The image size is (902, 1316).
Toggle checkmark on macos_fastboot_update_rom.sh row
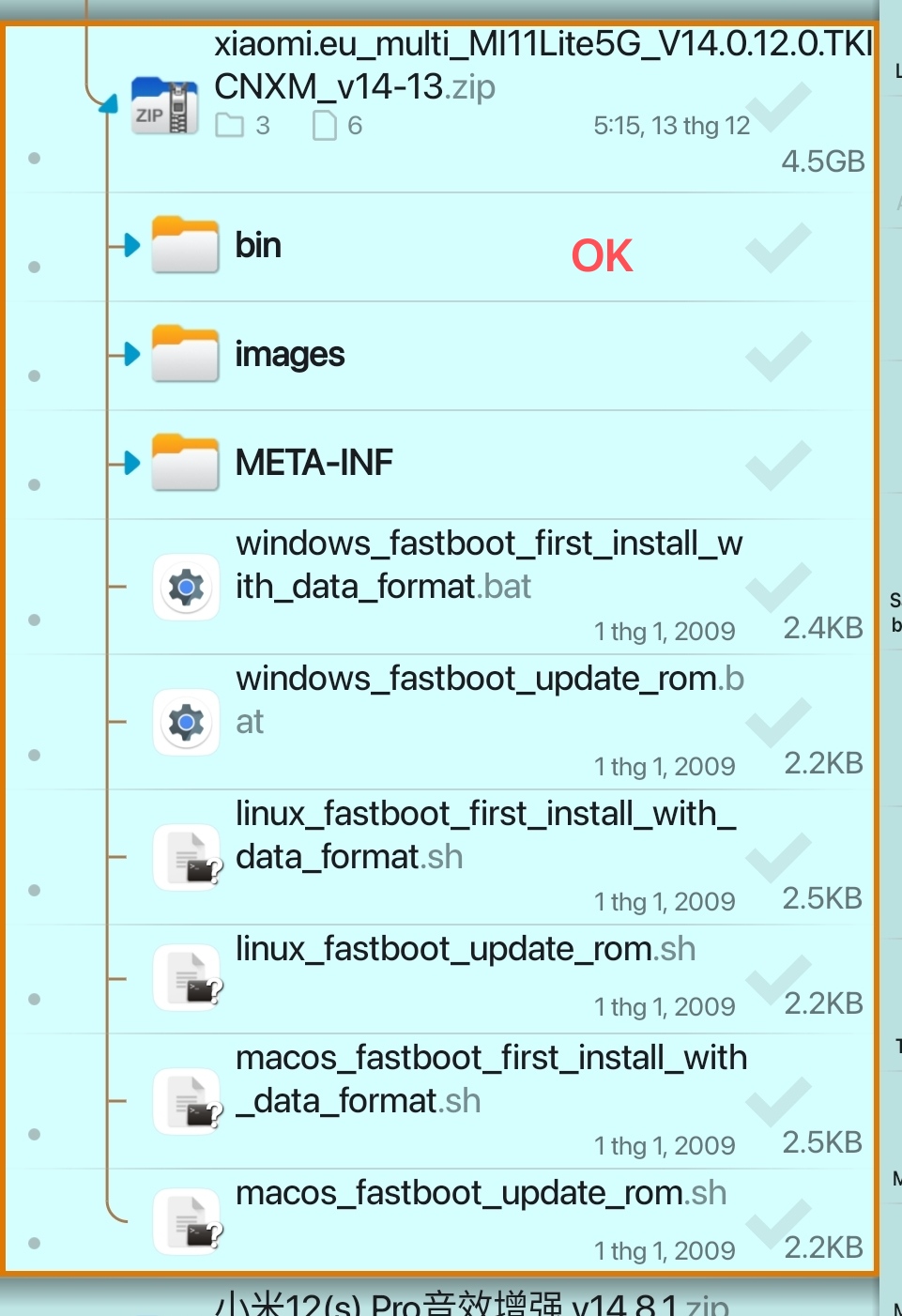[x=778, y=1225]
